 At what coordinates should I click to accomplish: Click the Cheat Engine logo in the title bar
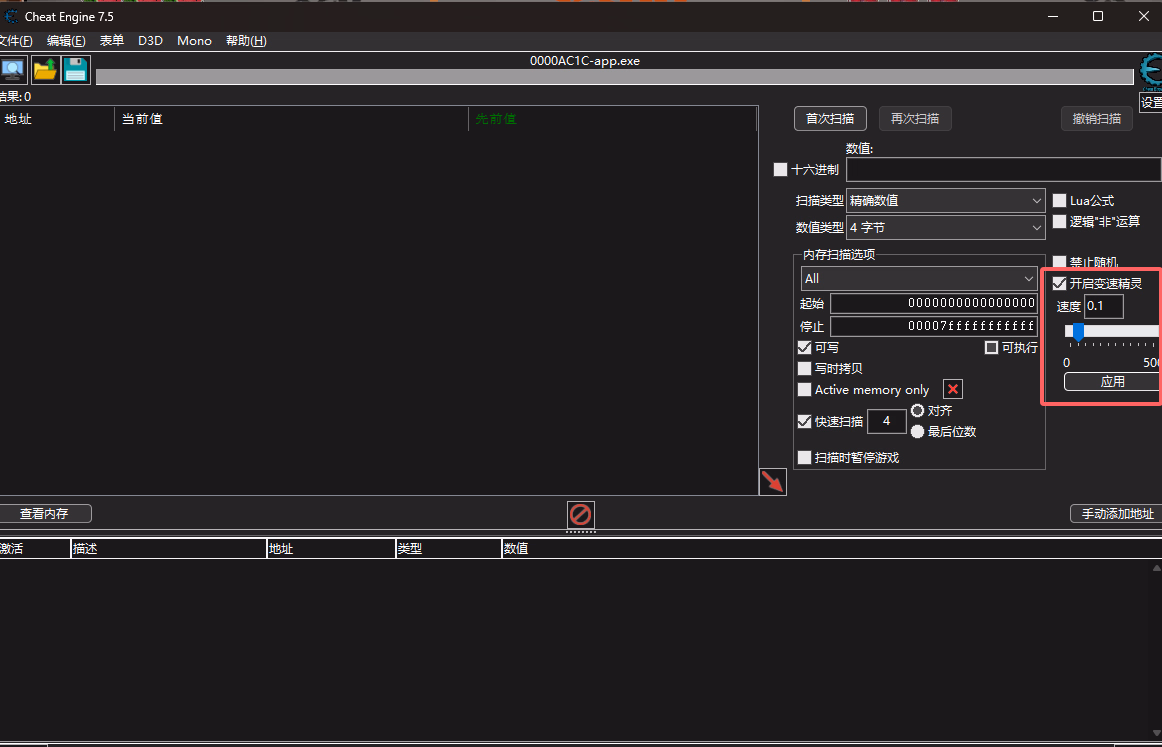[11, 16]
